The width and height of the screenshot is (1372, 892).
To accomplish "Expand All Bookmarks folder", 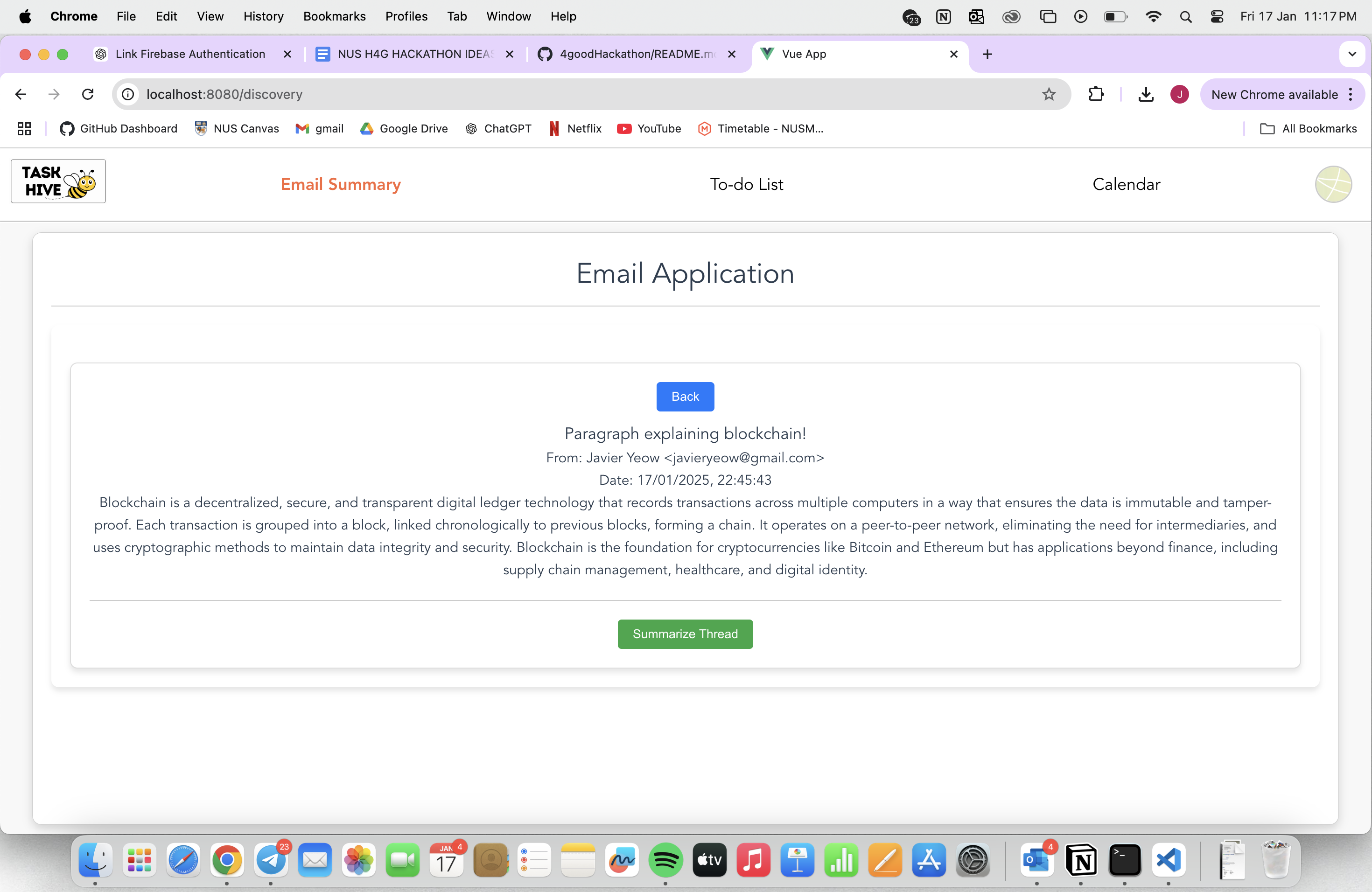I will point(1309,128).
